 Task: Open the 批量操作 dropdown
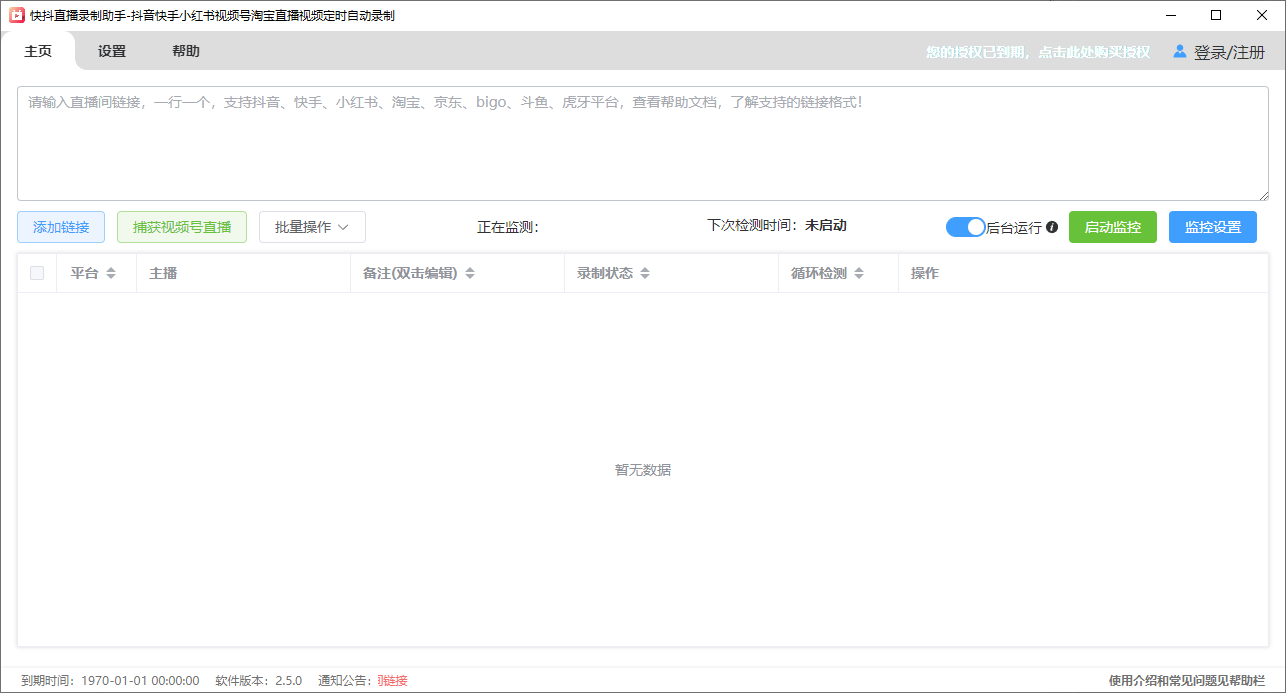point(312,227)
